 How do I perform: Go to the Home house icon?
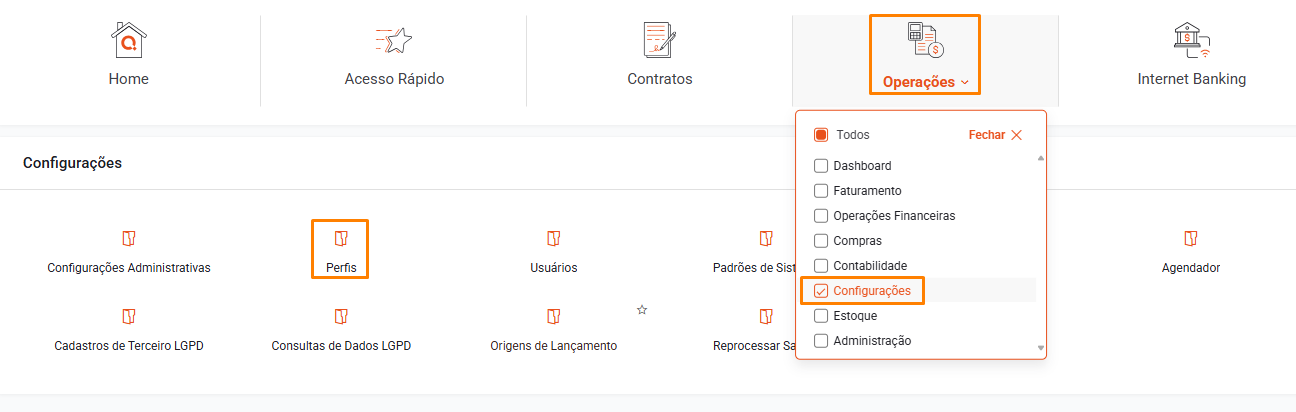[x=128, y=41]
